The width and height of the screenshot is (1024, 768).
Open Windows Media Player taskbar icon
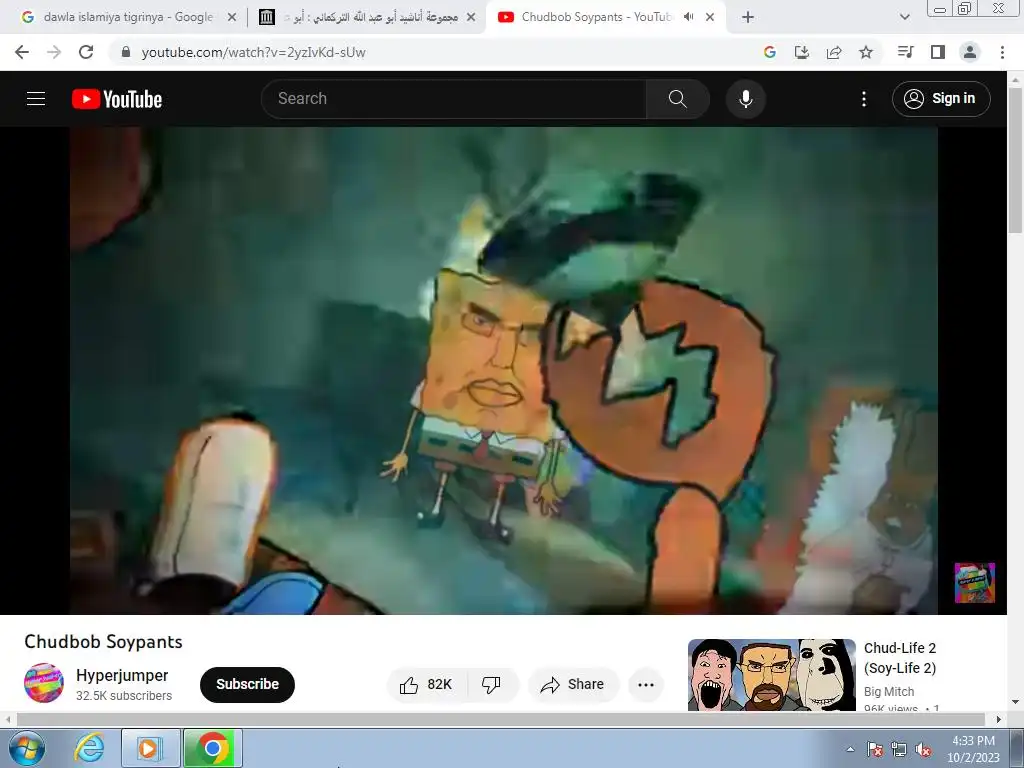(150, 748)
